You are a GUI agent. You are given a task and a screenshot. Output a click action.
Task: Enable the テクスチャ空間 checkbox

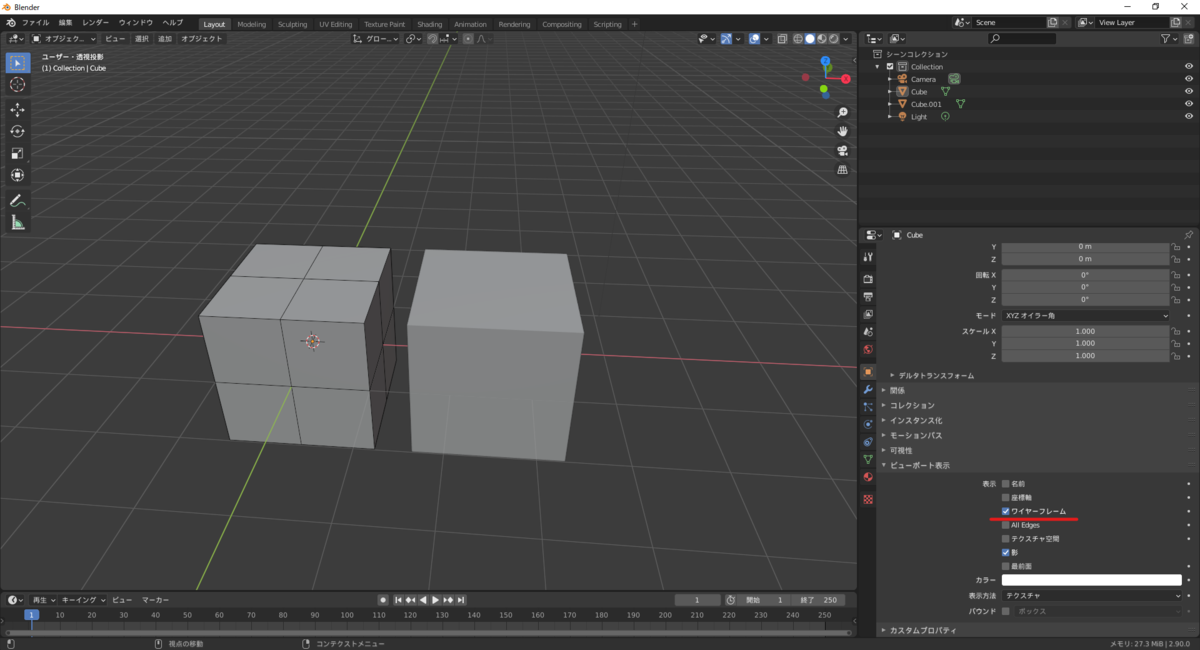(1005, 539)
